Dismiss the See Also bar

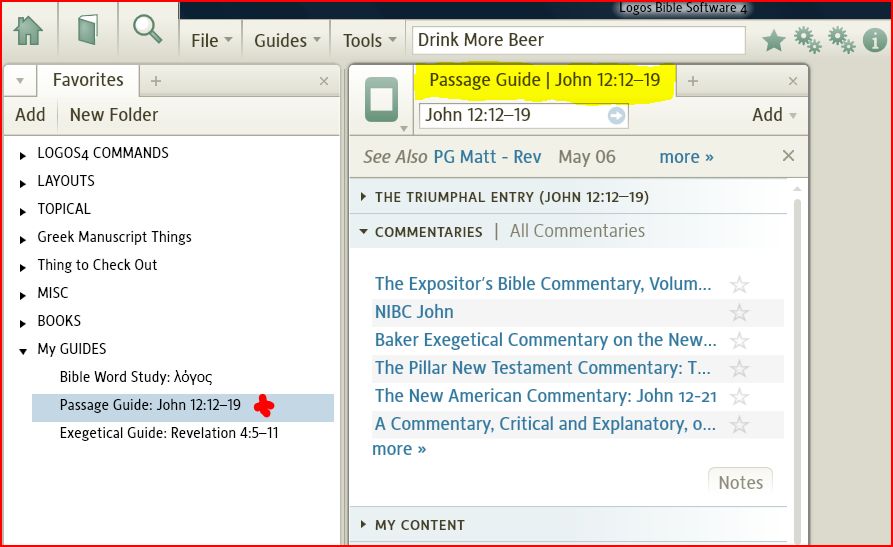point(788,156)
